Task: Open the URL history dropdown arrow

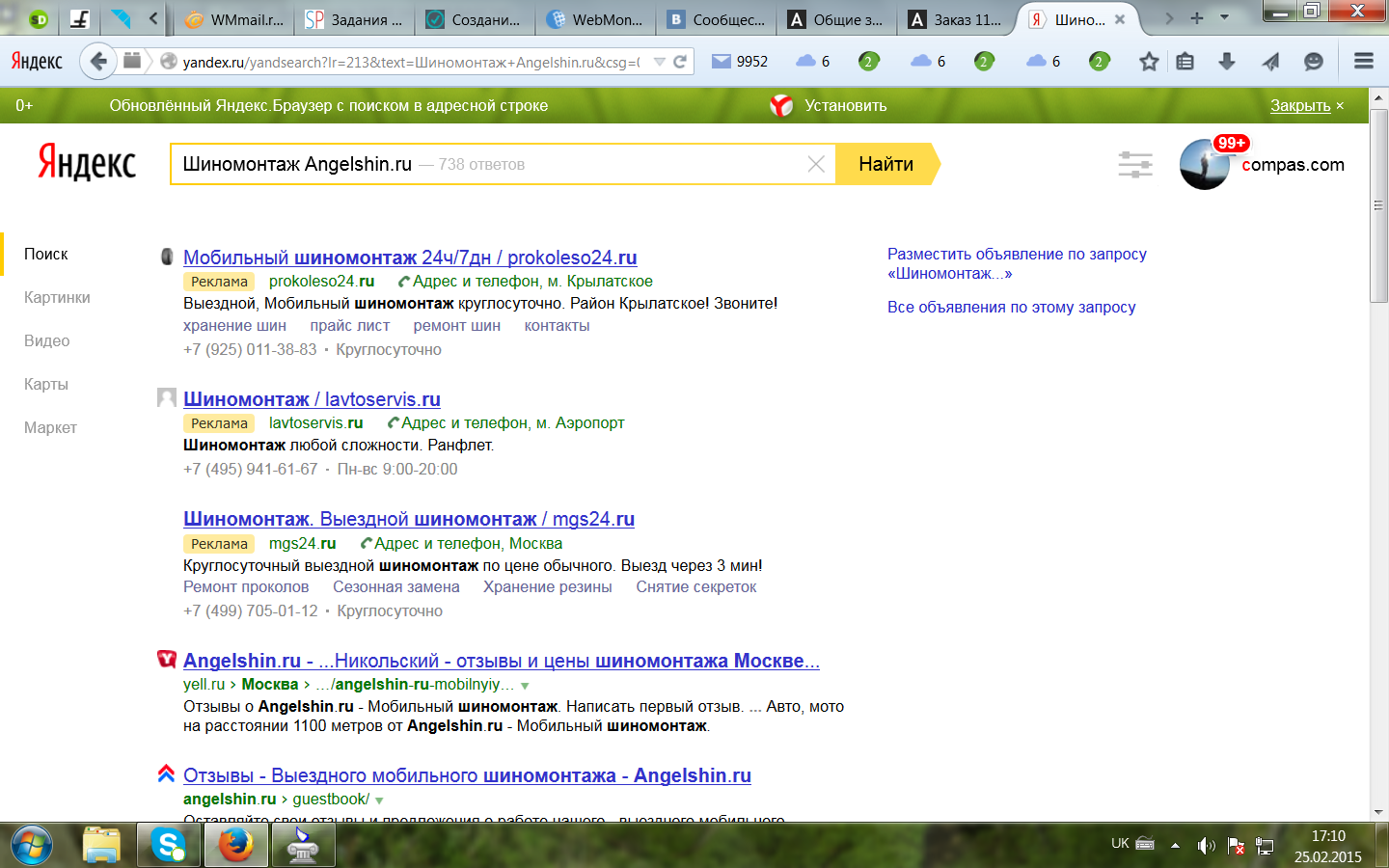Action: click(660, 62)
